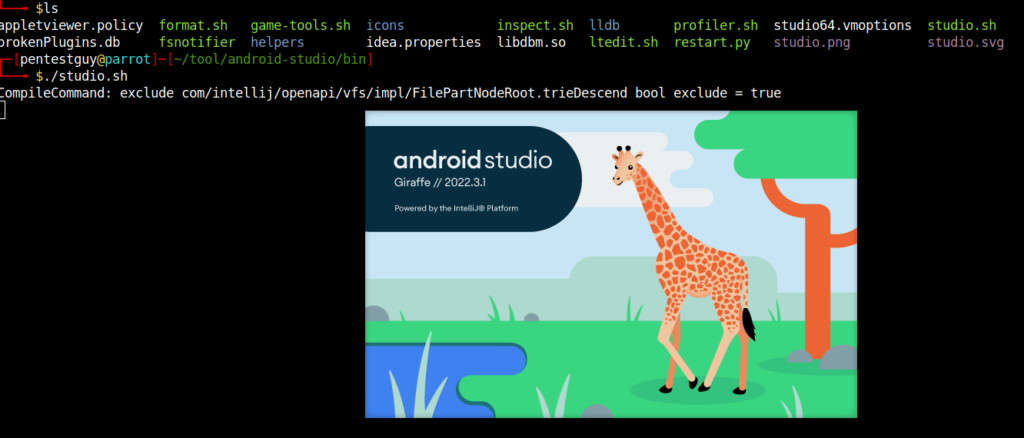The width and height of the screenshot is (1024, 438).
Task: Click inspect.sh in the listing
Action: tap(536, 26)
